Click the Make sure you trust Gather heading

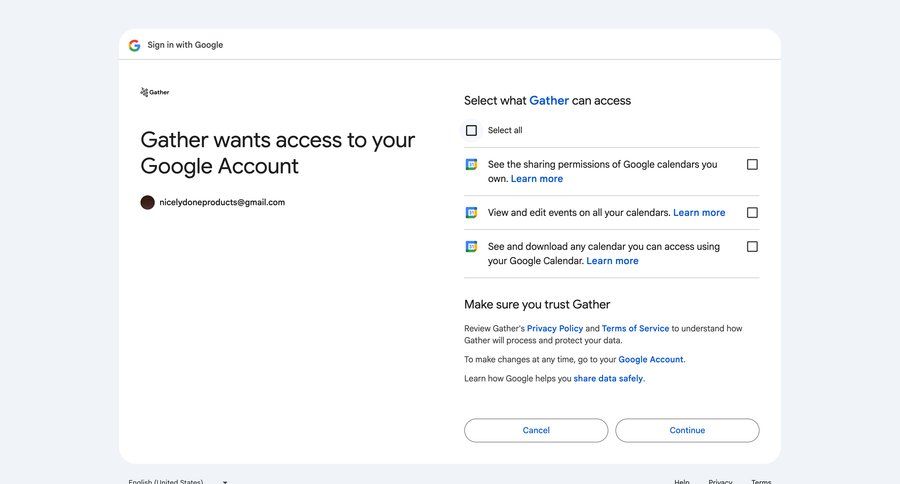point(537,304)
